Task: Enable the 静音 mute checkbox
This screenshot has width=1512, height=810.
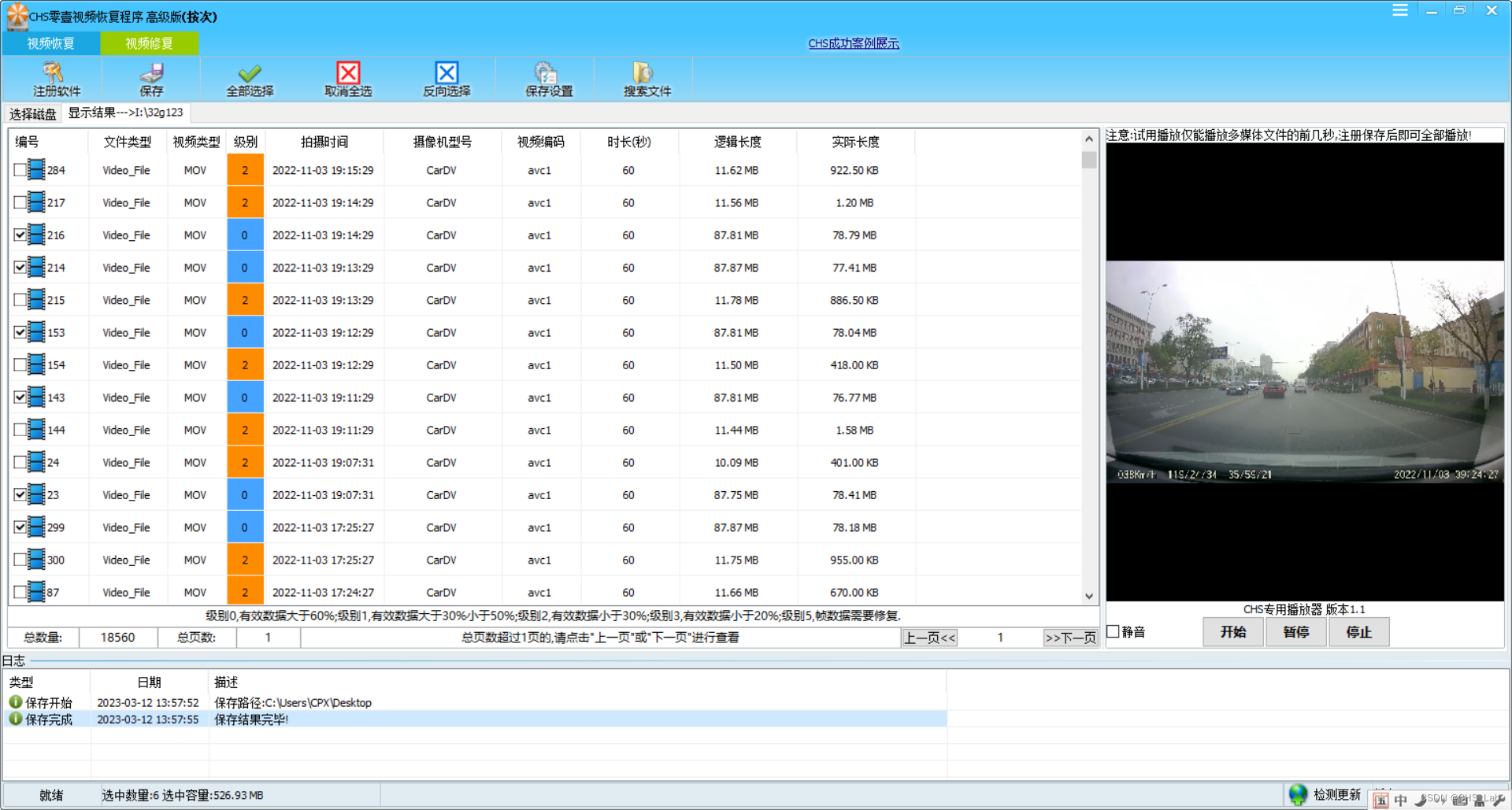Action: pyautogui.click(x=1113, y=631)
